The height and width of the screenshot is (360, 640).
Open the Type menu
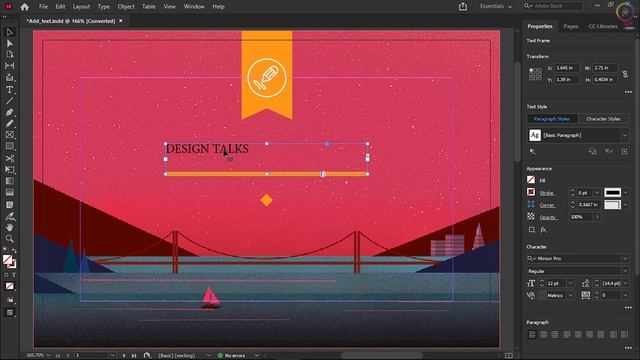pyautogui.click(x=104, y=7)
